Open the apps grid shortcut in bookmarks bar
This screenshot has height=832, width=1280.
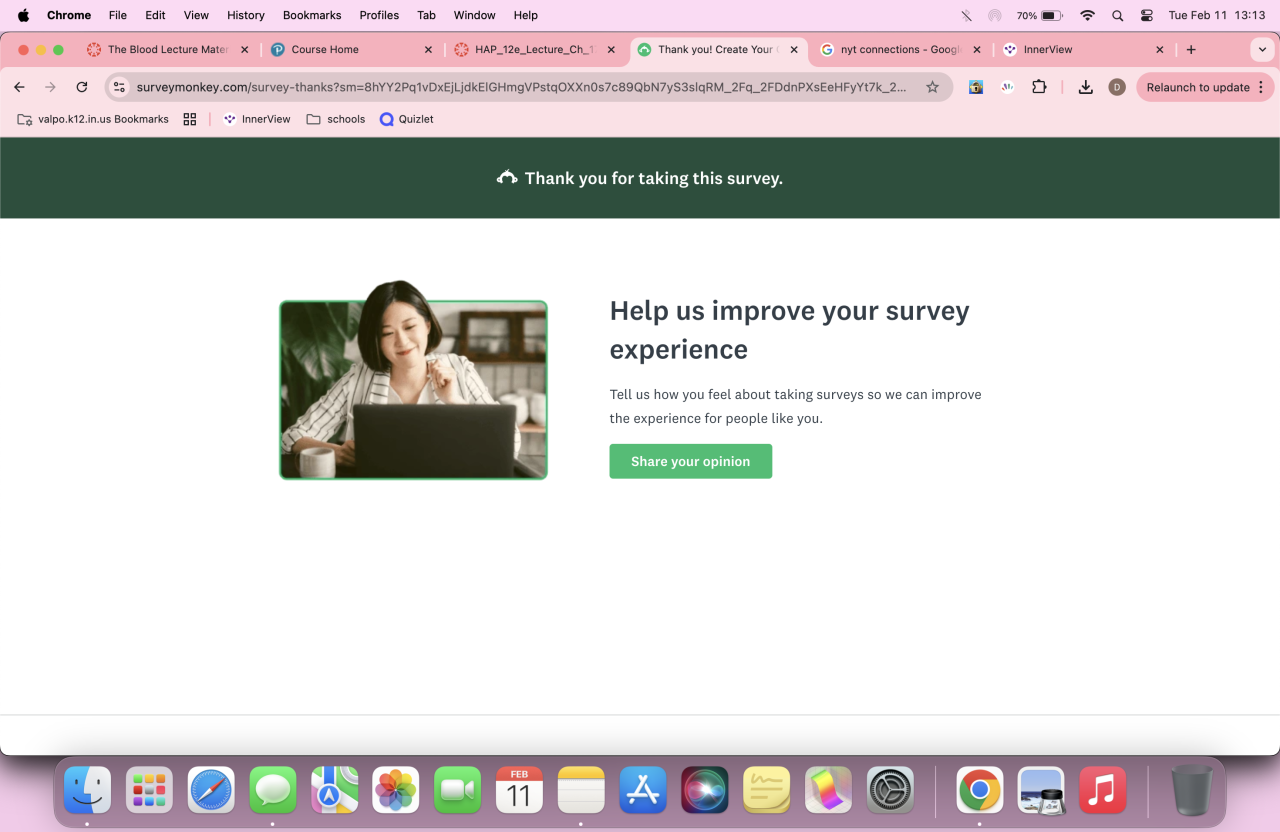[x=190, y=119]
